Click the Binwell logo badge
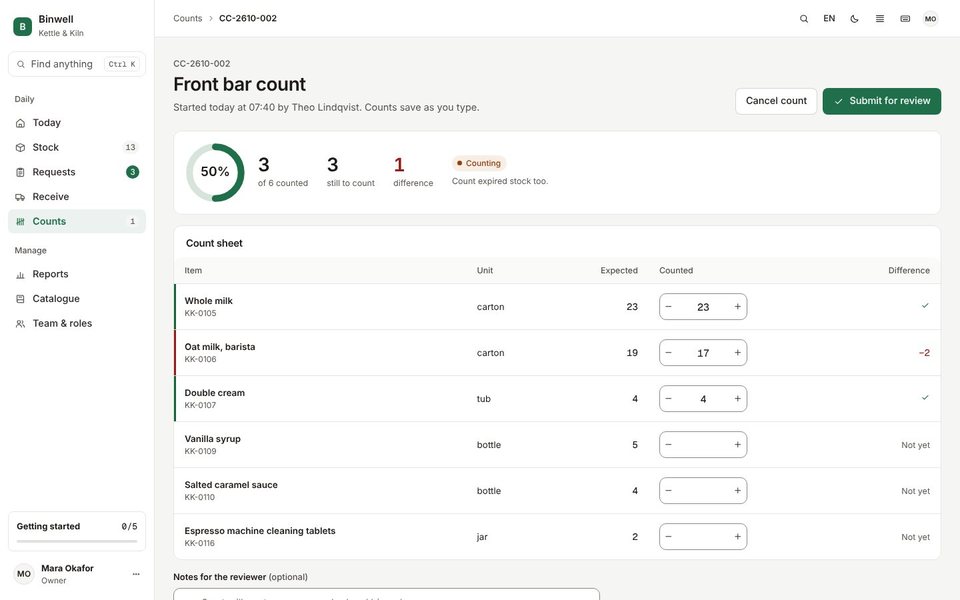This screenshot has width=960, height=600. point(23,26)
